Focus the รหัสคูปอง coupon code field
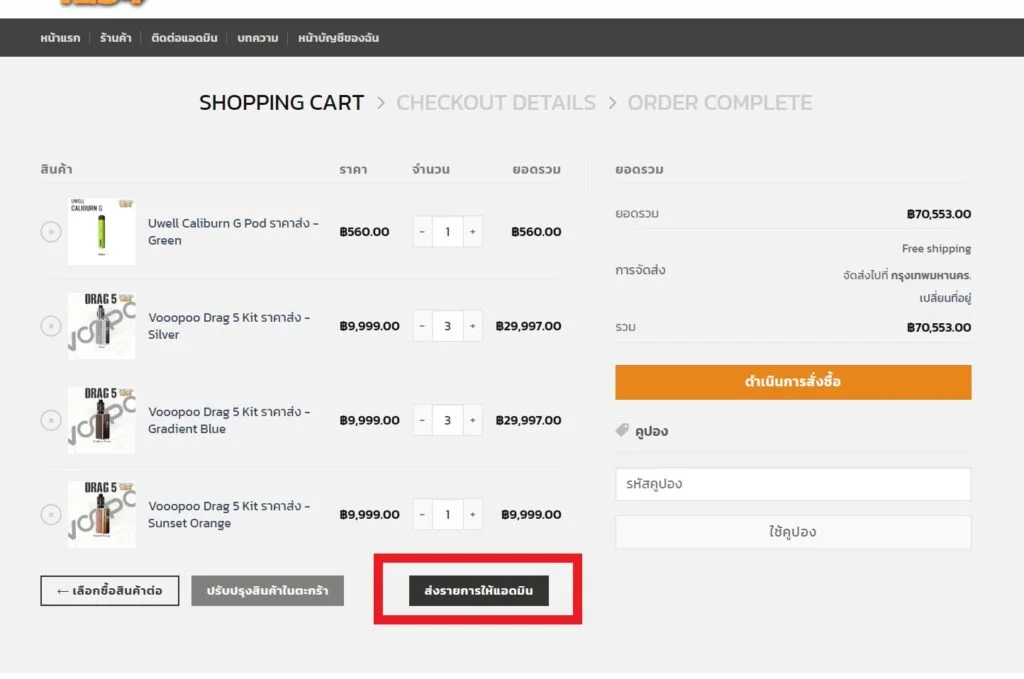 pos(793,484)
